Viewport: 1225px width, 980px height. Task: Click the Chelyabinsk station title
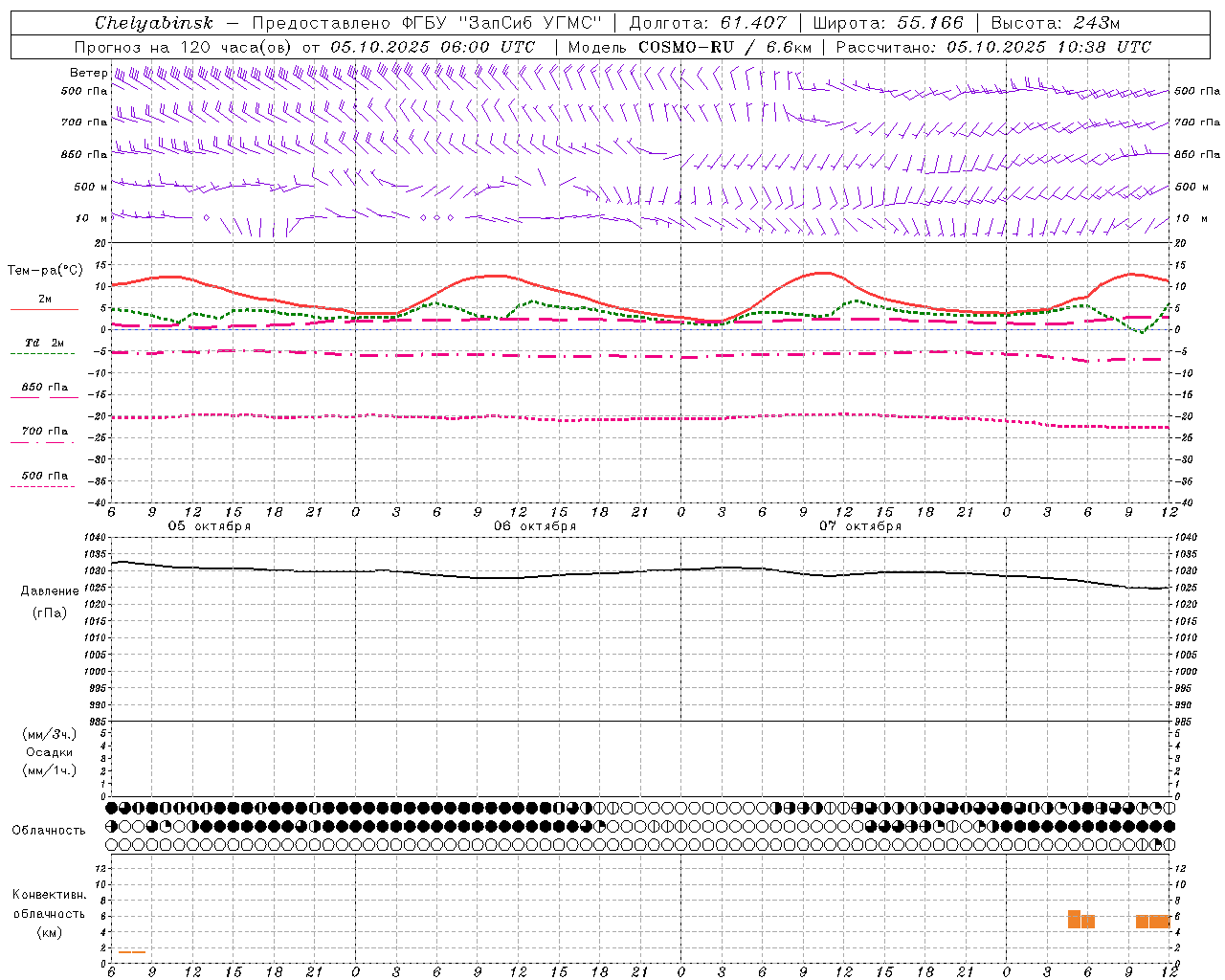pos(153,23)
